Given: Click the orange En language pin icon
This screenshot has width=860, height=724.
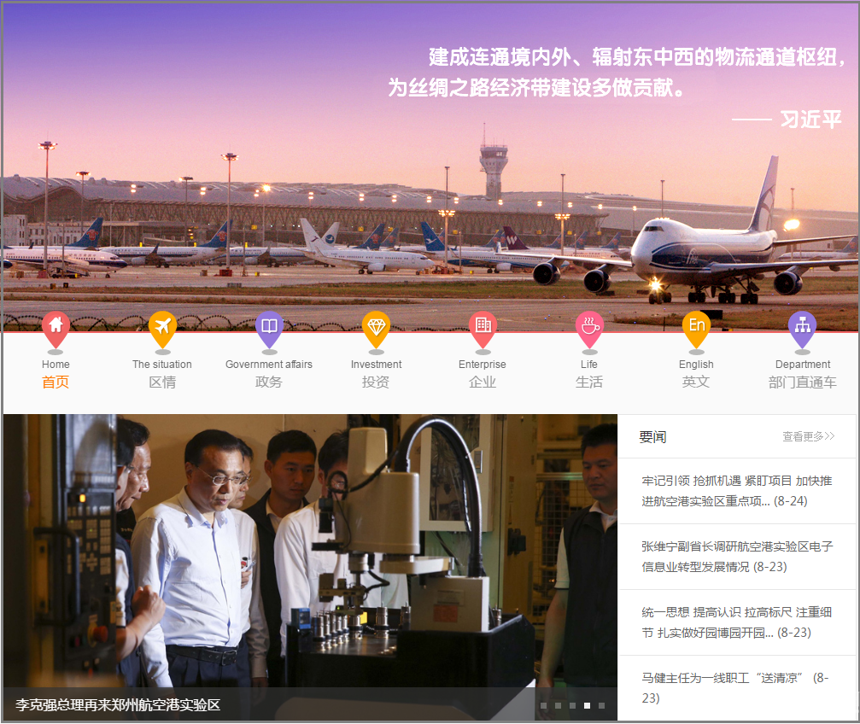Looking at the screenshot, I should pyautogui.click(x=696, y=329).
